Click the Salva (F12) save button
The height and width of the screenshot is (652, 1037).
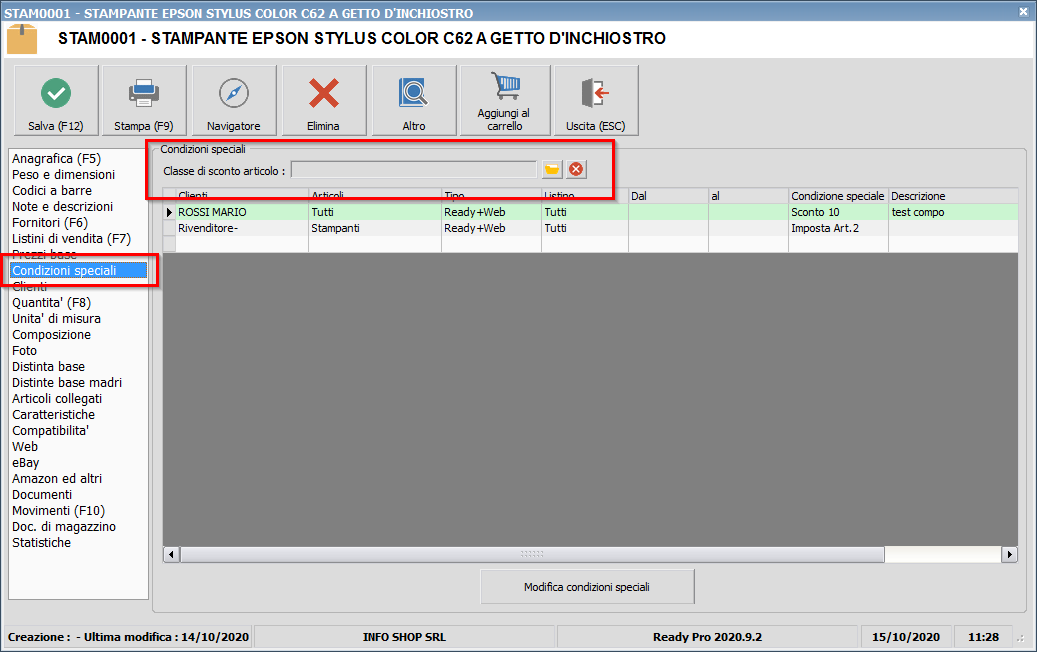(x=56, y=101)
